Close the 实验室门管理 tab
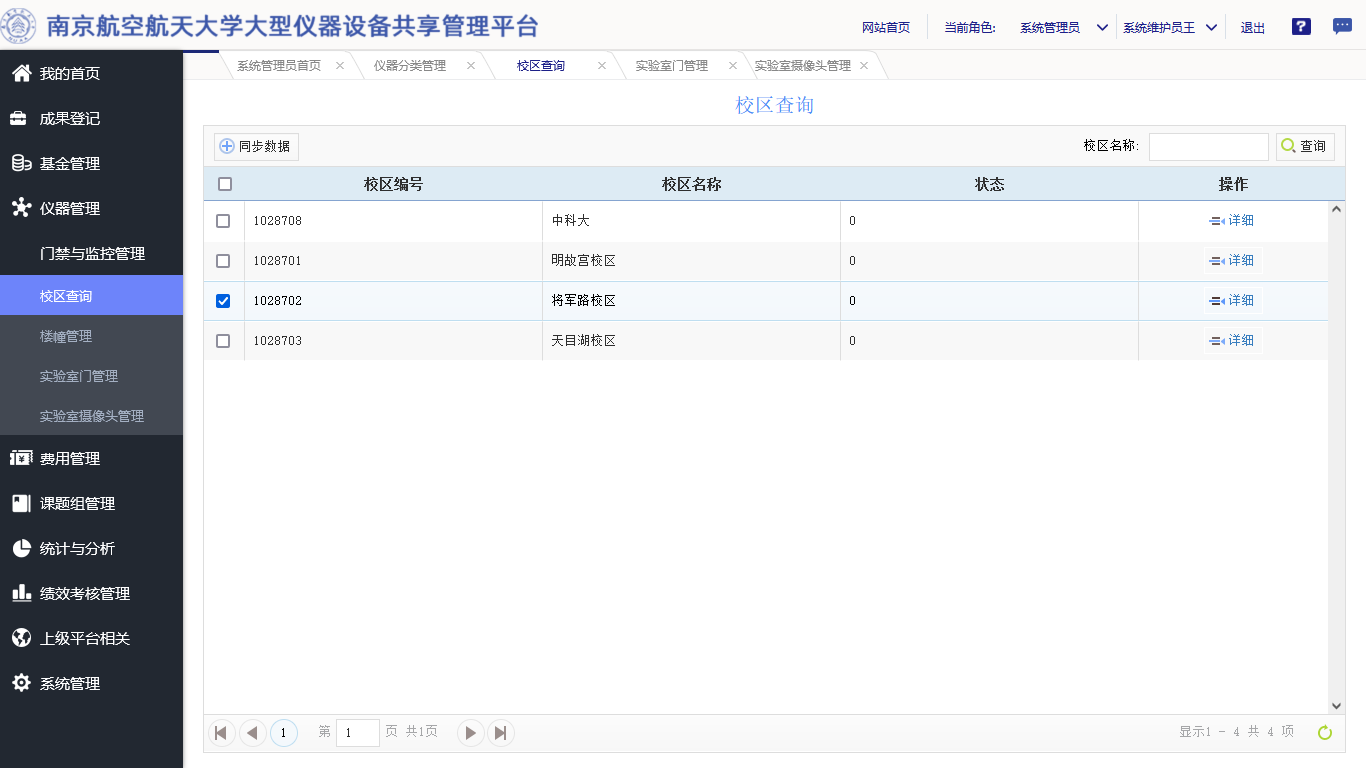The width and height of the screenshot is (1366, 768). (733, 65)
